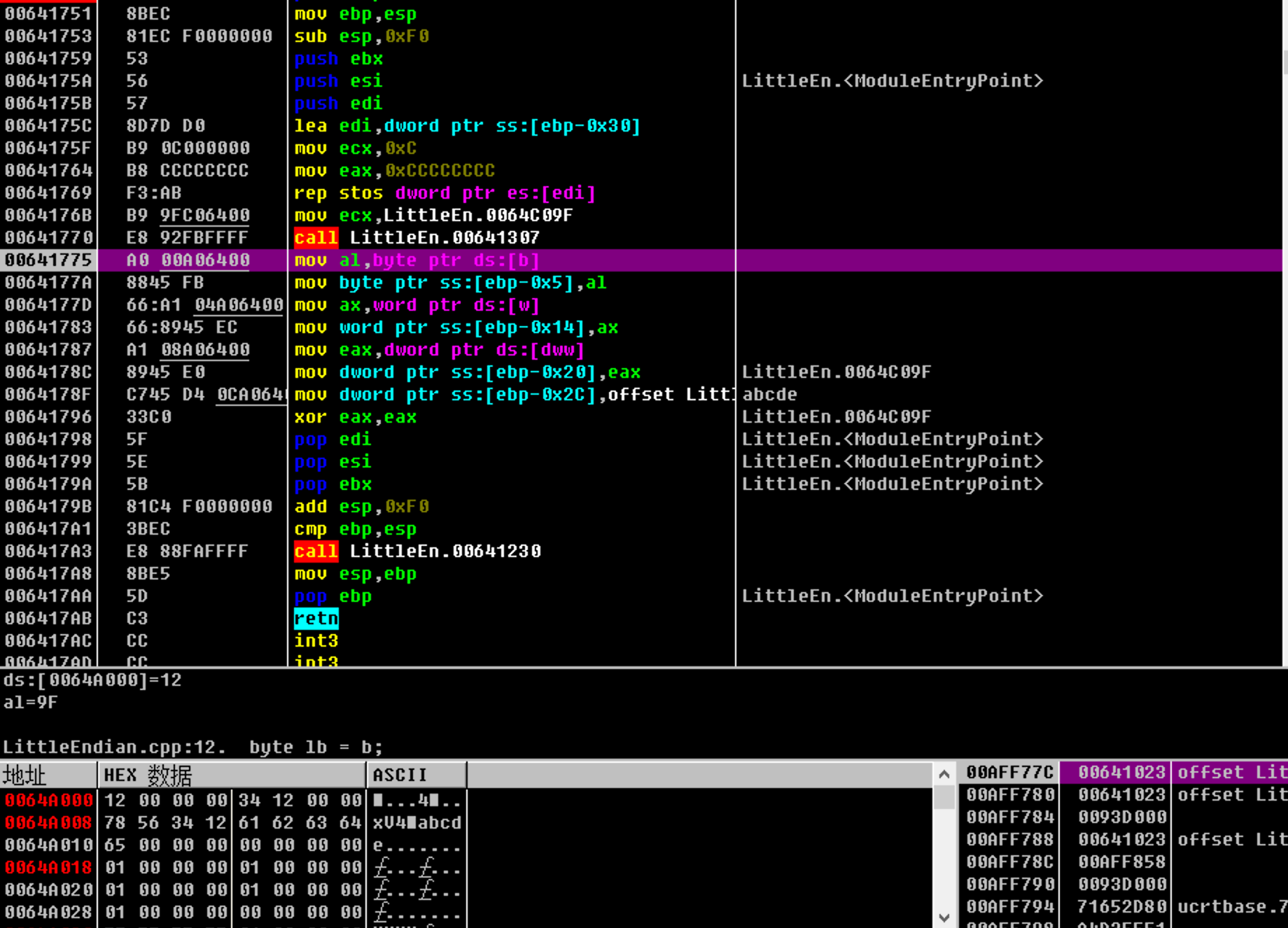Click cmp ebp,esp instruction
Viewport: 1288px width, 928px height.
356,529
